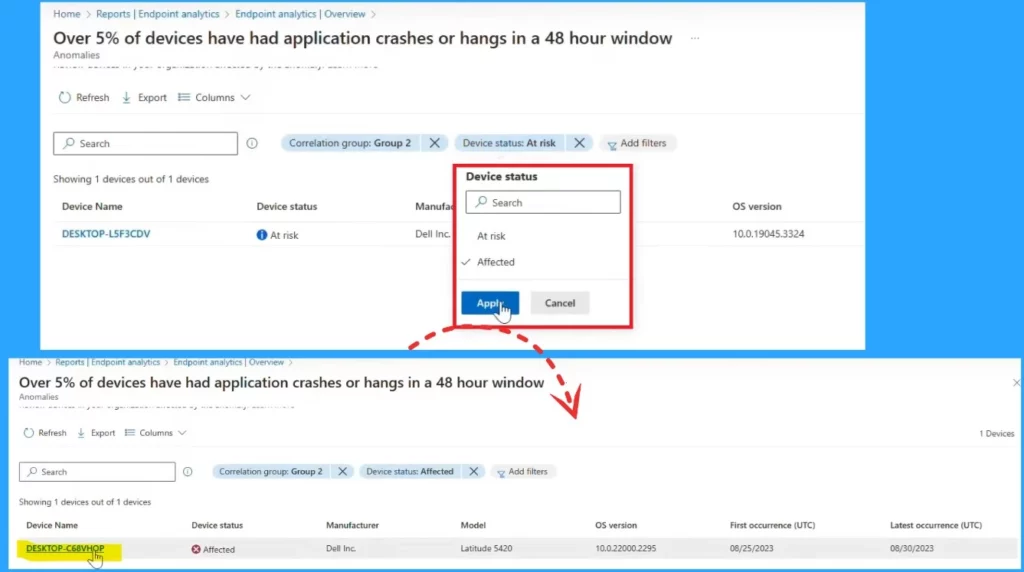Viewport: 1024px width, 572px height.
Task: Click the Device status: At risk filter chip
Action: point(509,143)
